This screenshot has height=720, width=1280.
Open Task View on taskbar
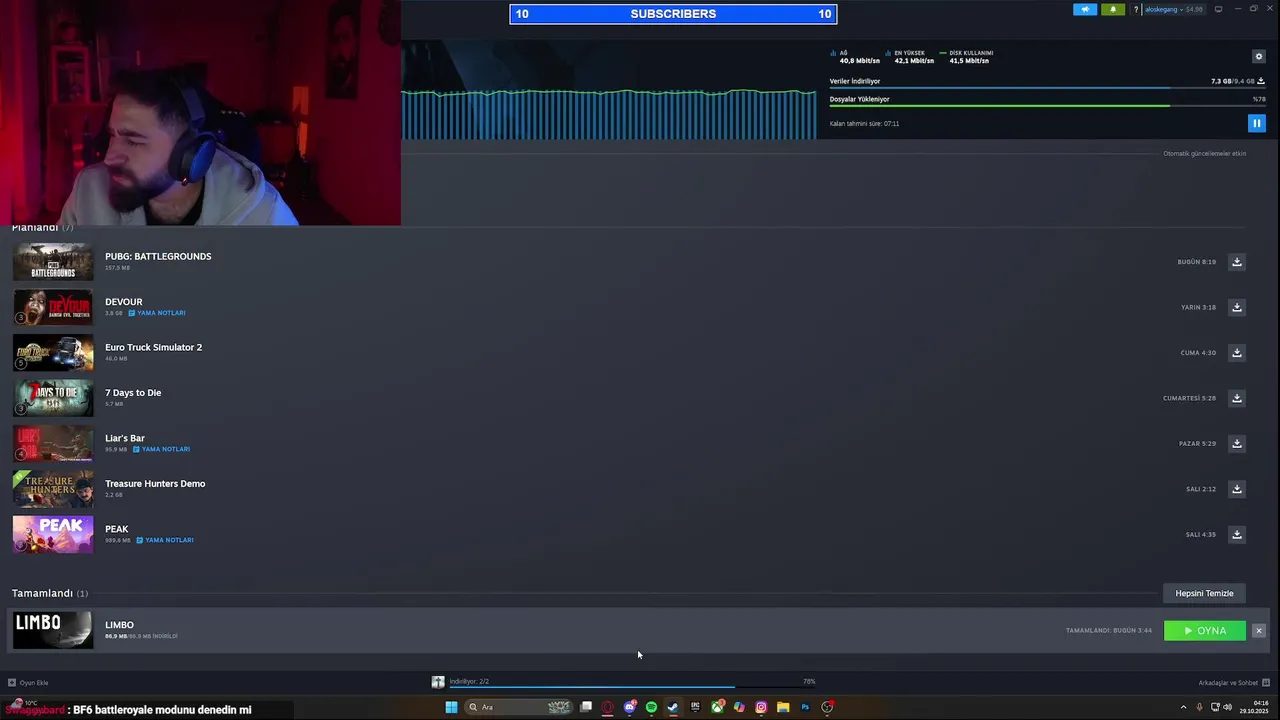click(586, 707)
